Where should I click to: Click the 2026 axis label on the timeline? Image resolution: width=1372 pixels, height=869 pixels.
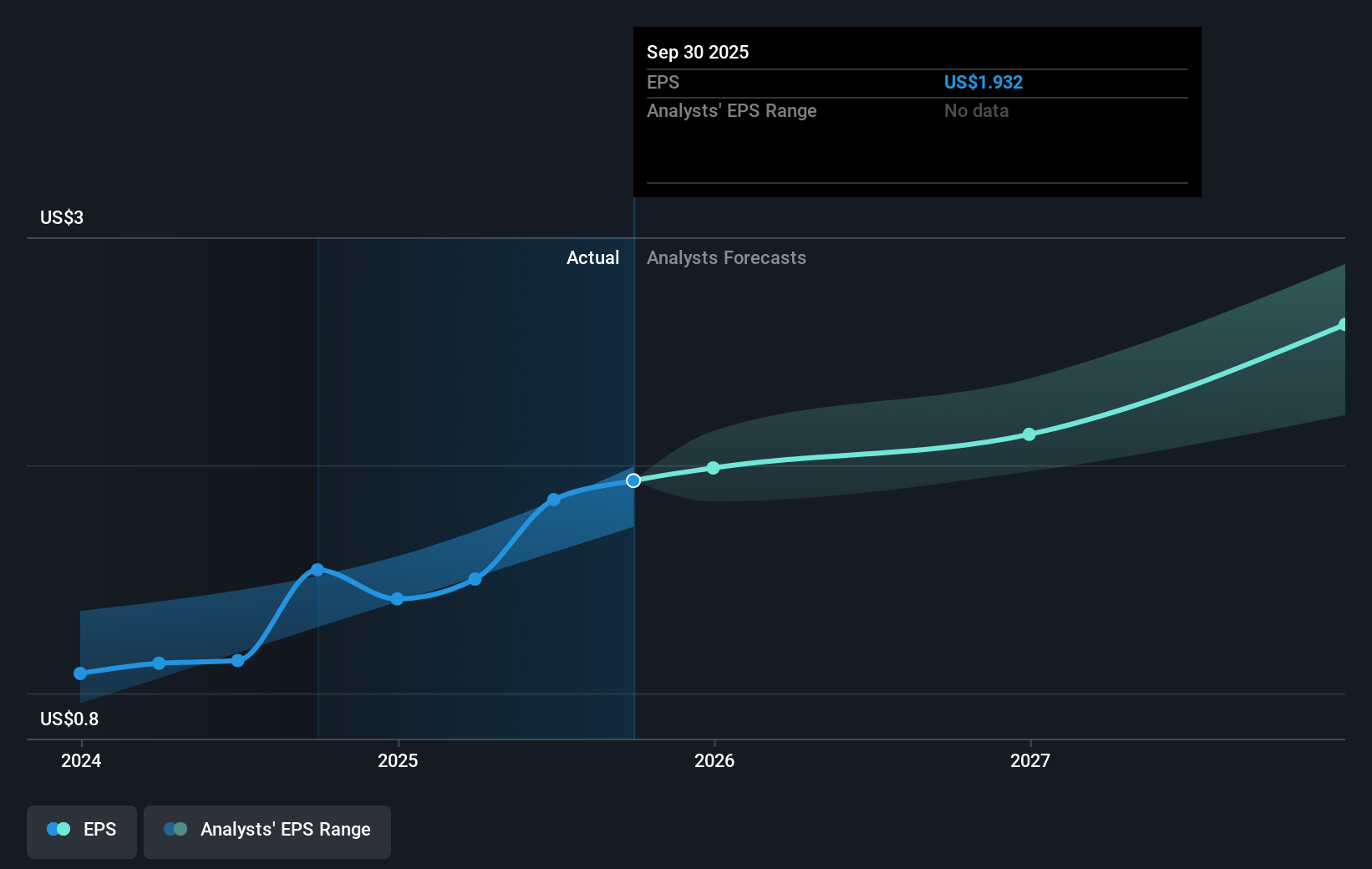tap(714, 760)
